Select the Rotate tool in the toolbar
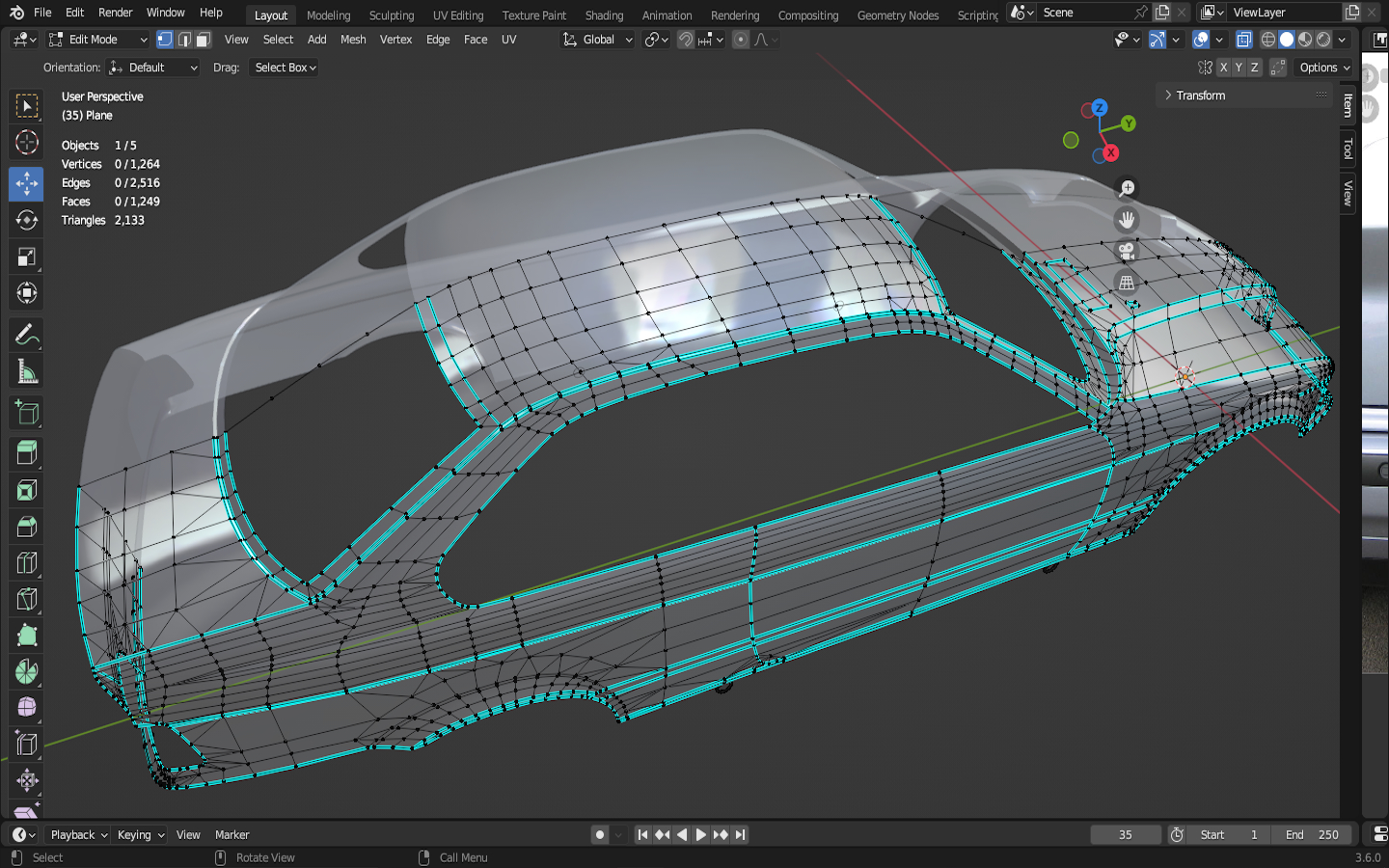This screenshot has width=1389, height=868. click(26, 220)
